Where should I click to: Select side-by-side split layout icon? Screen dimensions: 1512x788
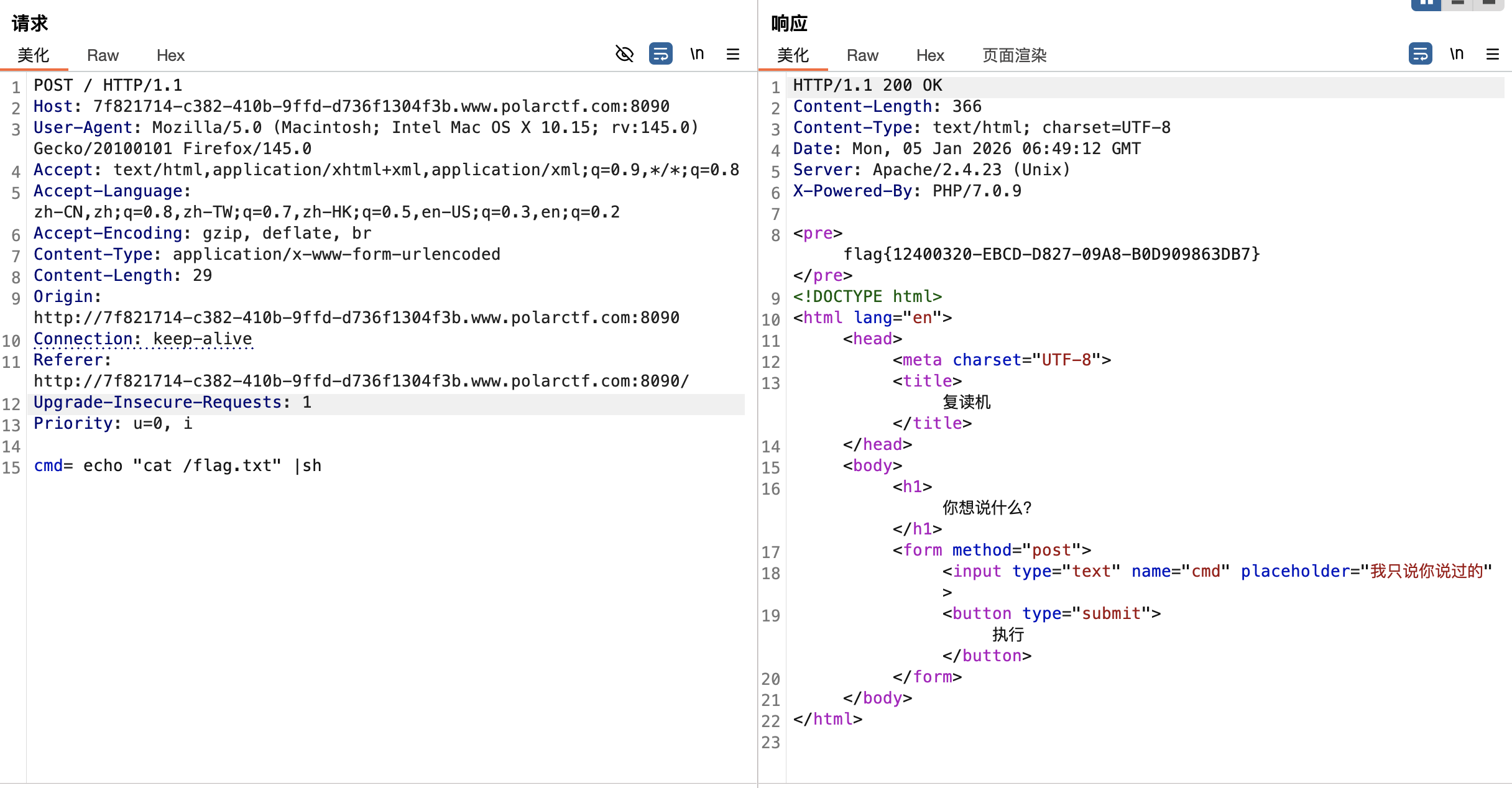coord(1426,4)
